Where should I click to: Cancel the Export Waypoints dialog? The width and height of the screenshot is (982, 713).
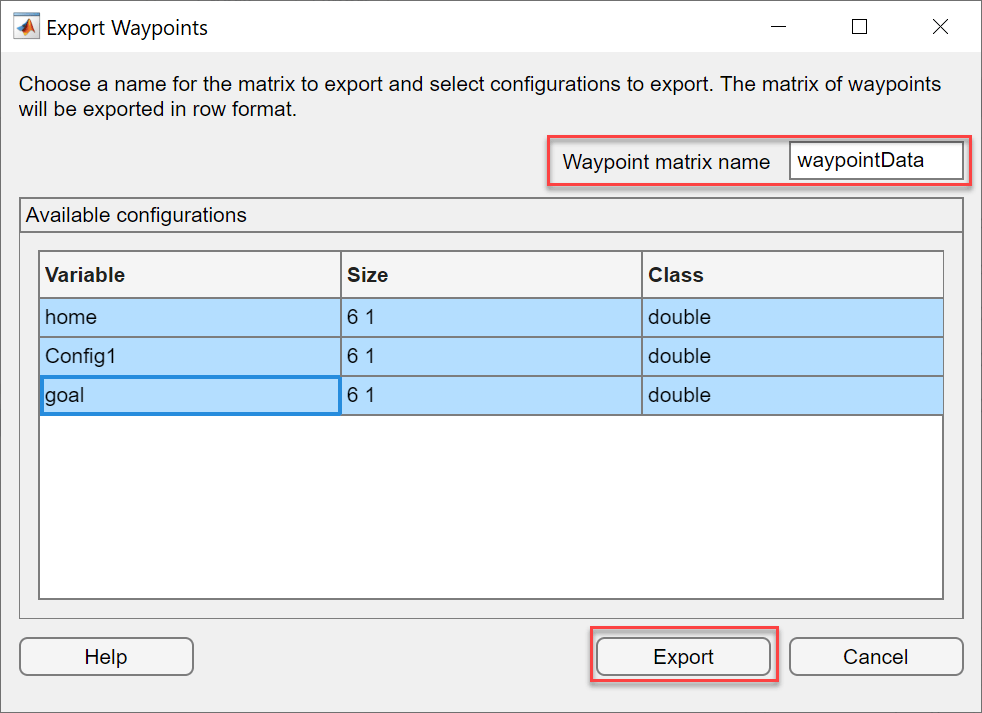point(875,657)
